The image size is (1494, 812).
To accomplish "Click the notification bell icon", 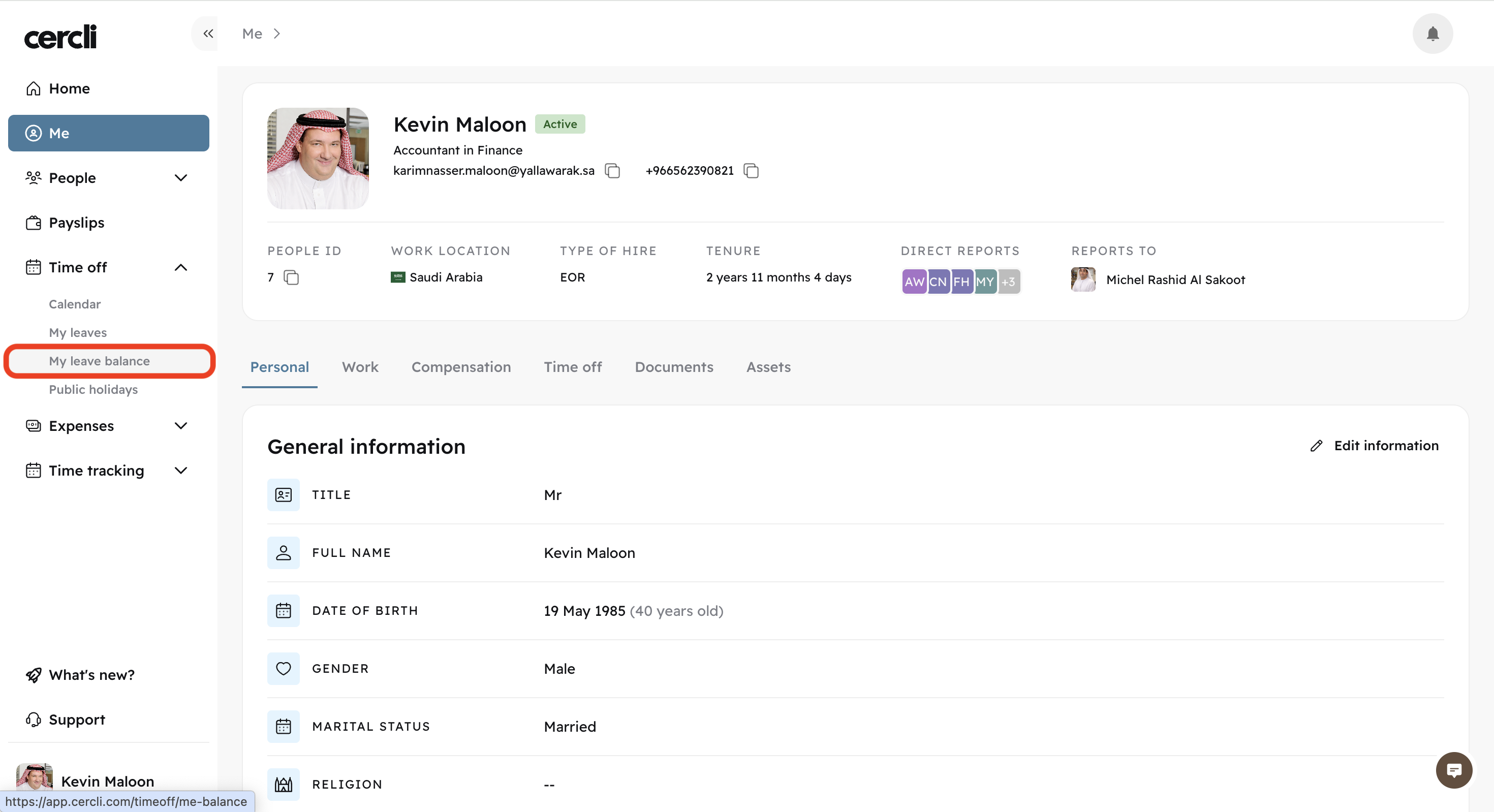I will coord(1432,34).
